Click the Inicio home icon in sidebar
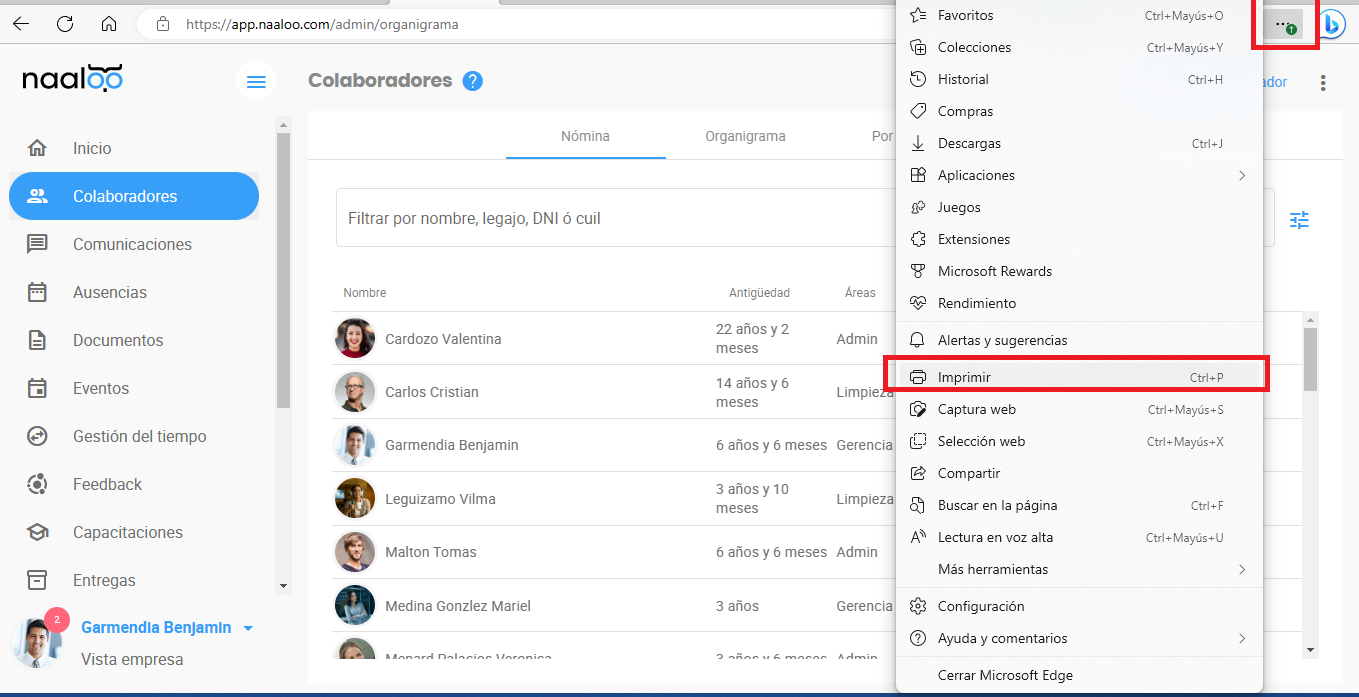1359x697 pixels. [37, 148]
